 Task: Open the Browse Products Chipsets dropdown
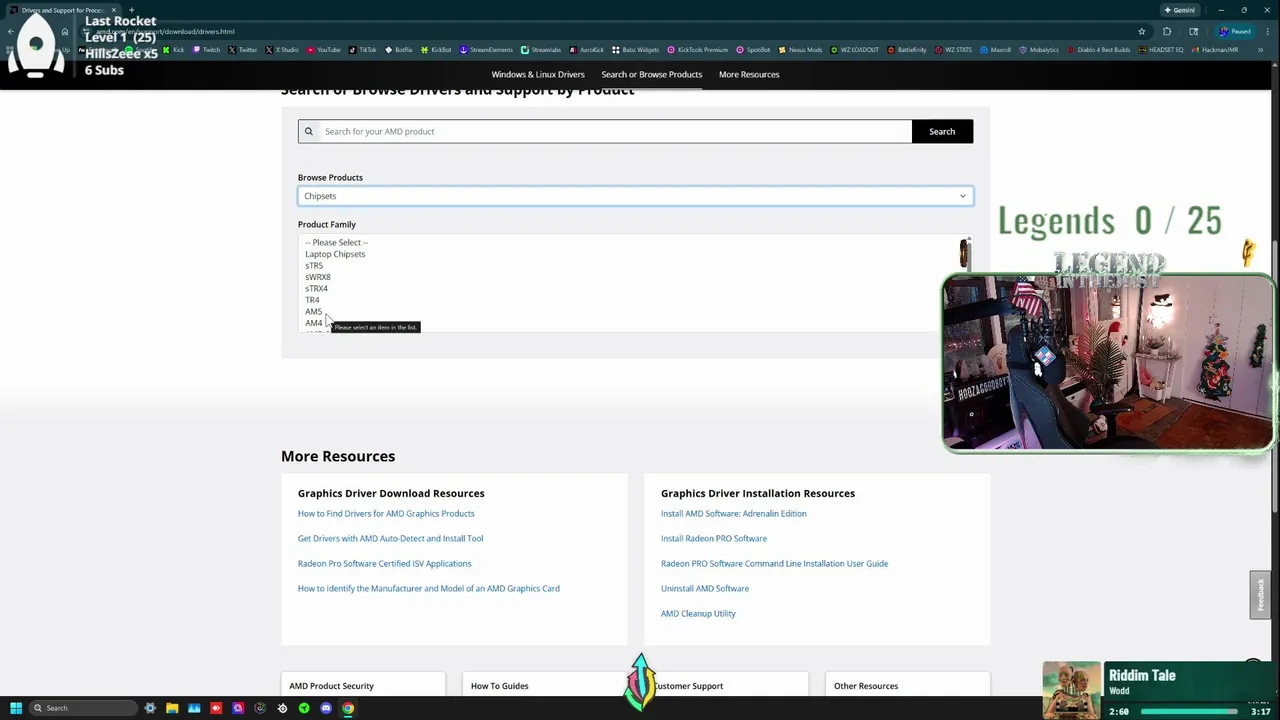click(x=635, y=196)
